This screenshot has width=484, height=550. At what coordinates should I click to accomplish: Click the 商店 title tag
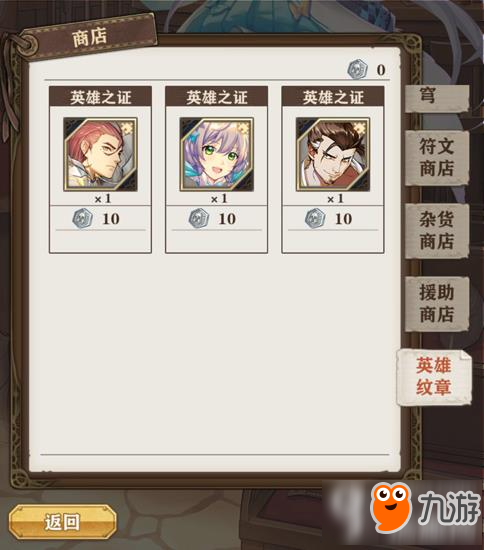[89, 37]
